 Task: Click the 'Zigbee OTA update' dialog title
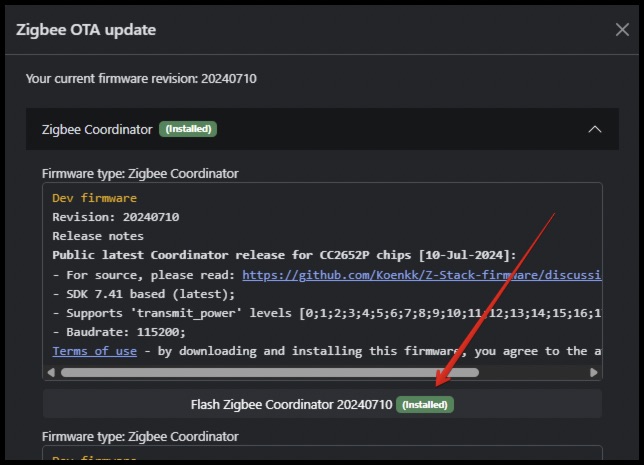86,30
